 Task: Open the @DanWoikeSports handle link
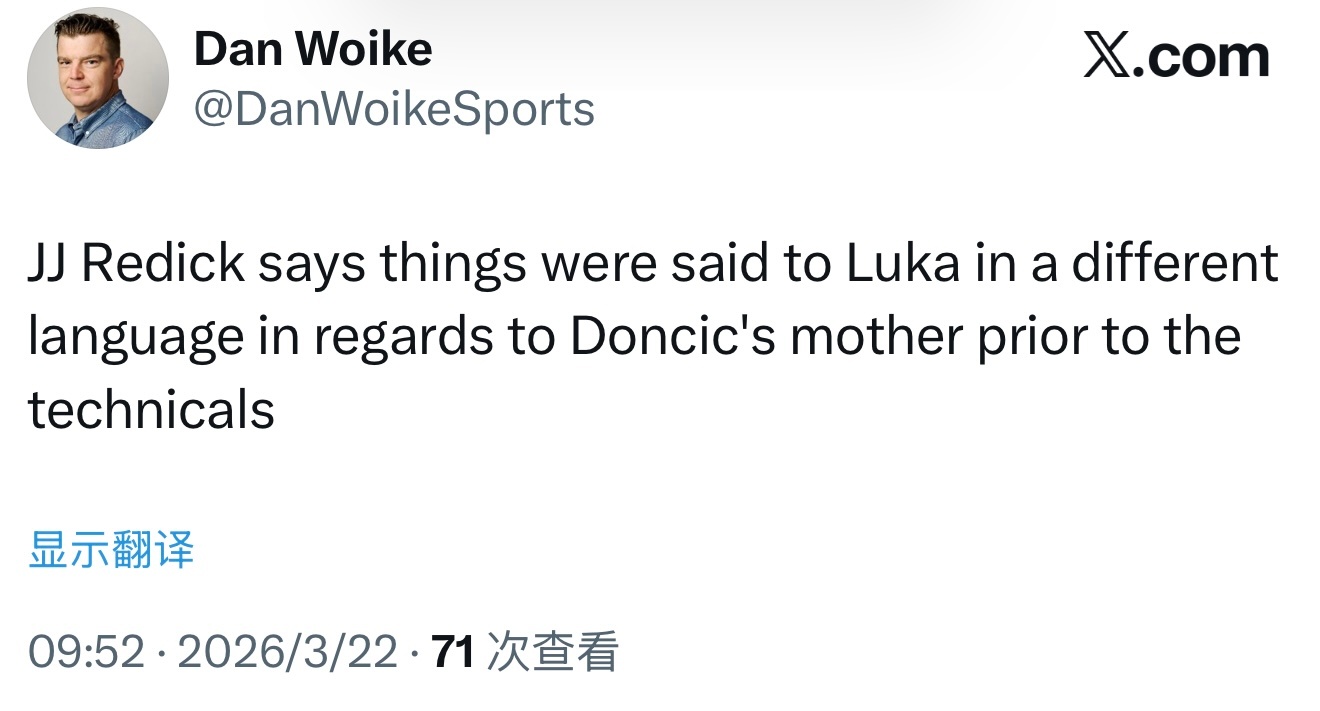click(394, 109)
